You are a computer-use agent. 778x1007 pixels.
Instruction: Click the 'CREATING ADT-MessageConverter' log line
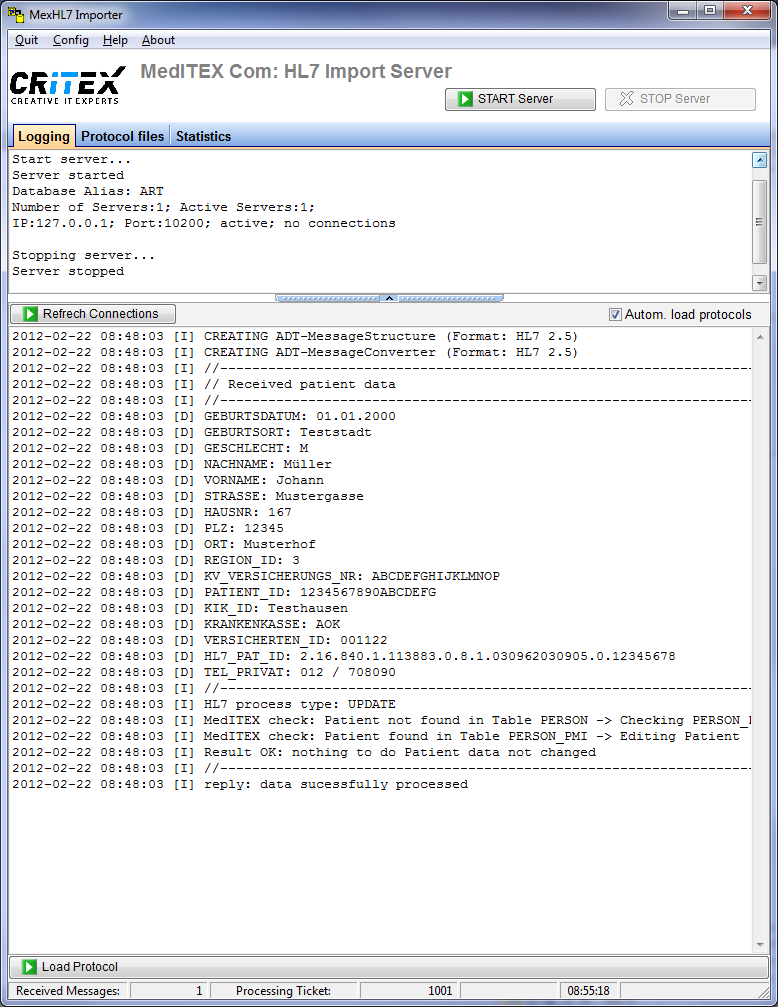(x=295, y=353)
